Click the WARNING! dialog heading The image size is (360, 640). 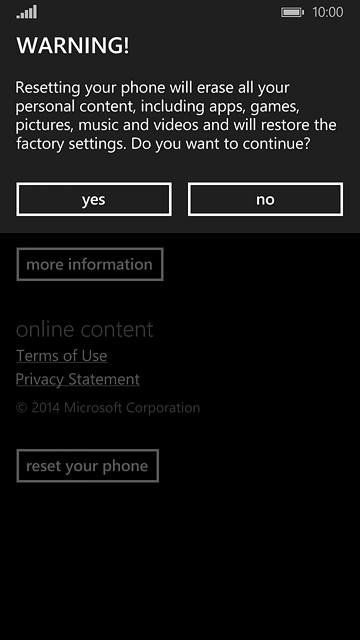coord(73,45)
